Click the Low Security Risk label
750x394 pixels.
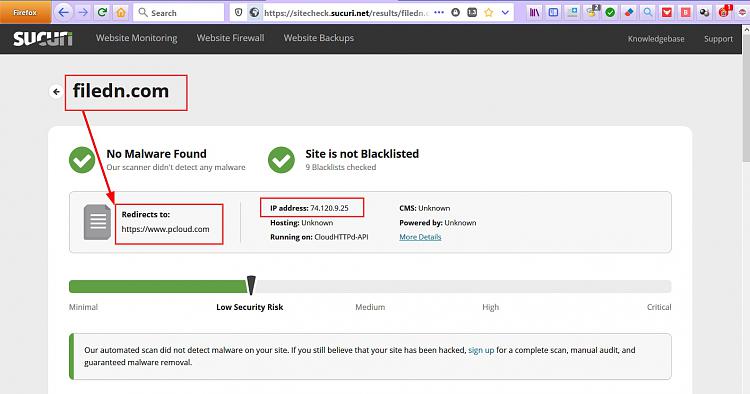point(250,307)
